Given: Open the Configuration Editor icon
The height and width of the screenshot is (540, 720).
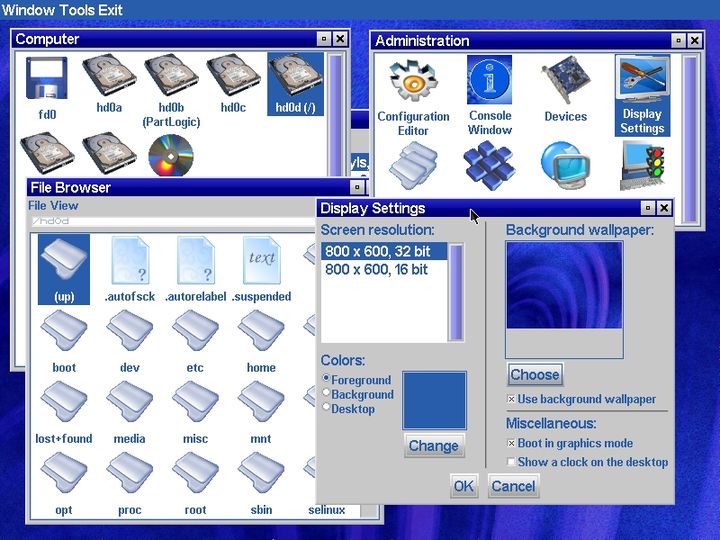Looking at the screenshot, I should coord(413,98).
